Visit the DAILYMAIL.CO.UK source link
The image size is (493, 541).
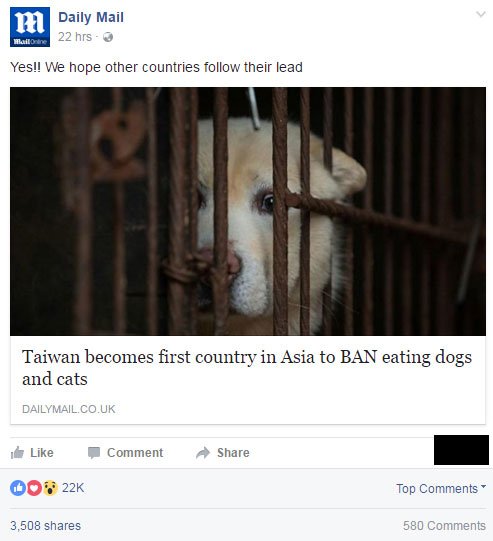pyautogui.click(x=69, y=409)
